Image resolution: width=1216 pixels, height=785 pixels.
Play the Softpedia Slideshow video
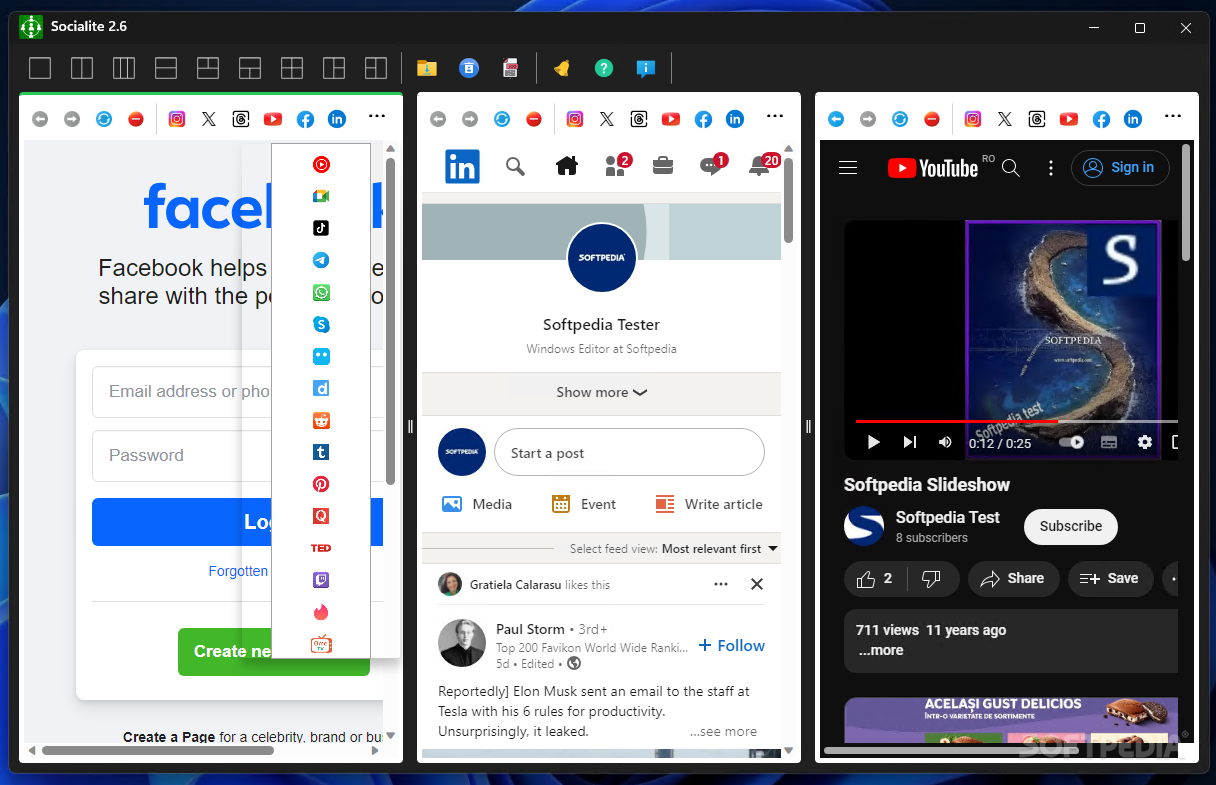(x=873, y=442)
